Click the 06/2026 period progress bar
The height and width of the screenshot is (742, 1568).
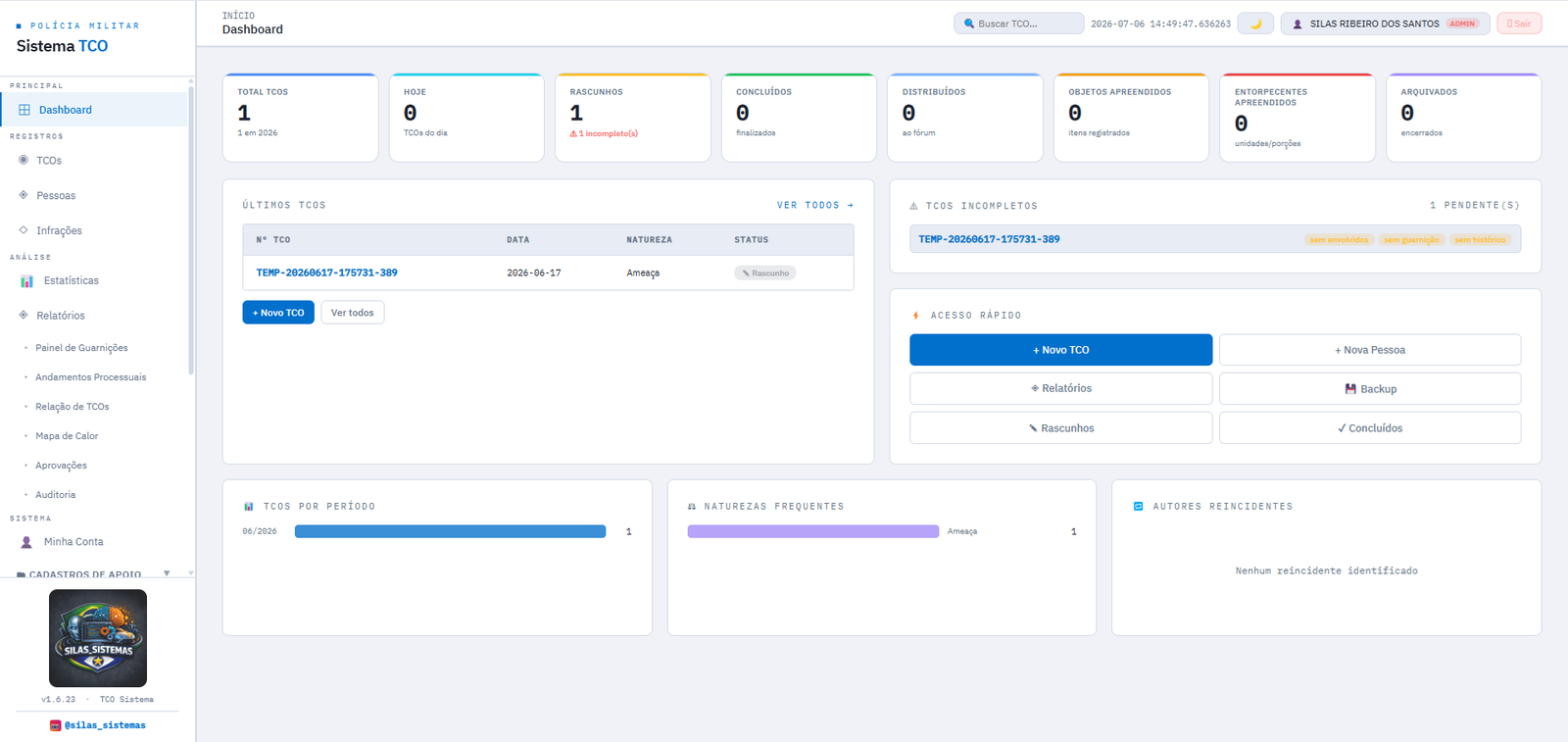coord(451,531)
